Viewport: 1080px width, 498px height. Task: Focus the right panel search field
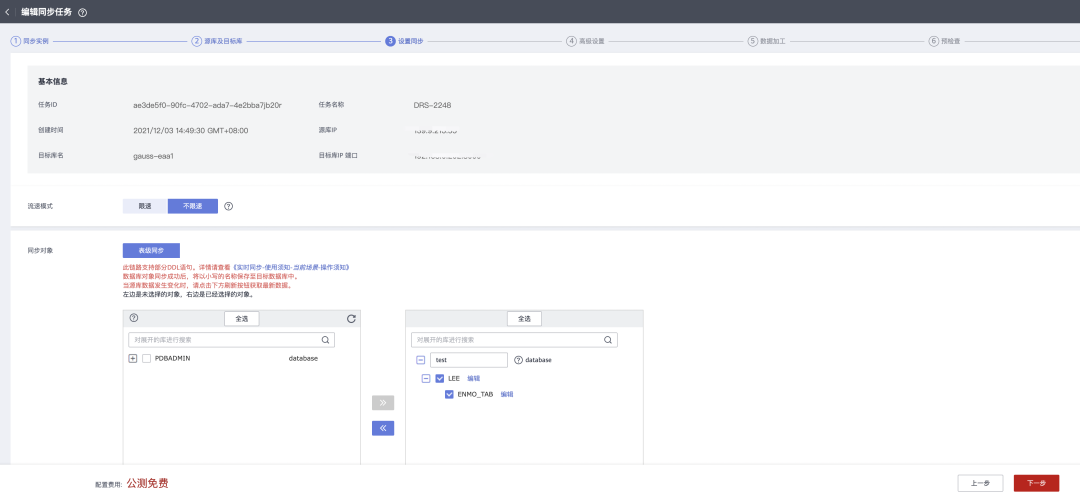coord(515,340)
